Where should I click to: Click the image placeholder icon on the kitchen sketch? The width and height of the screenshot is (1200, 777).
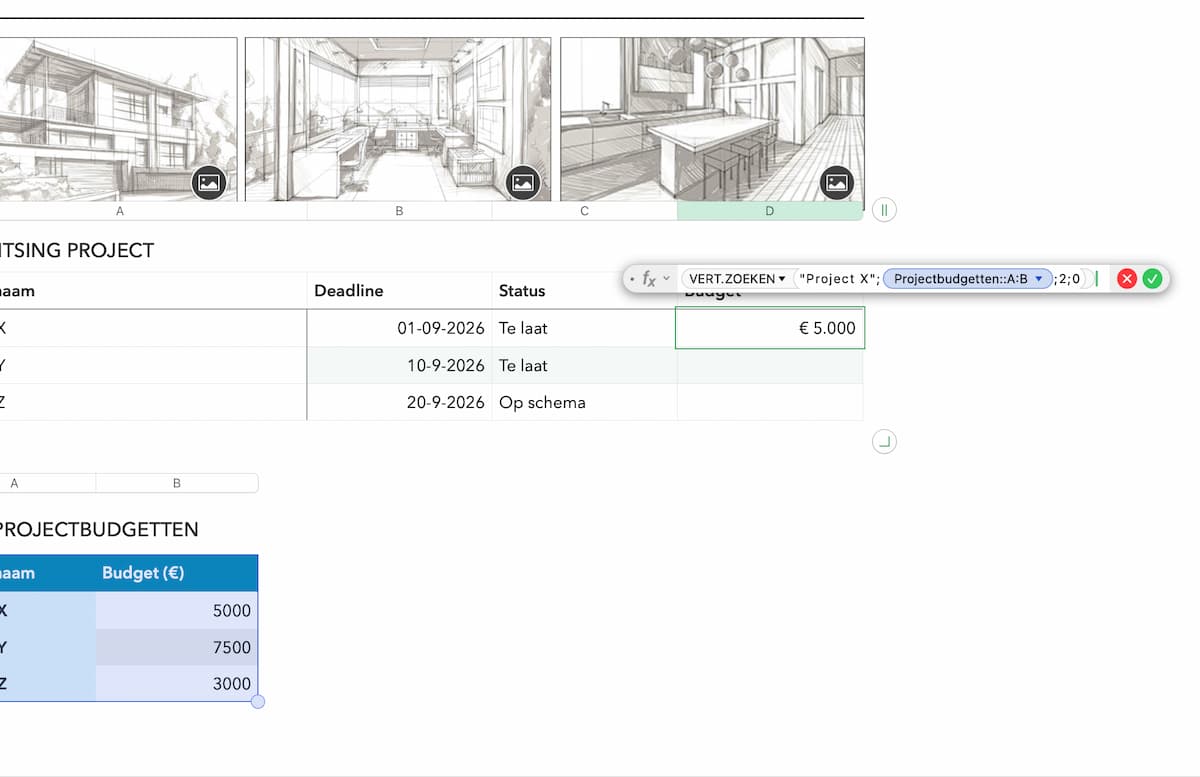[x=837, y=183]
